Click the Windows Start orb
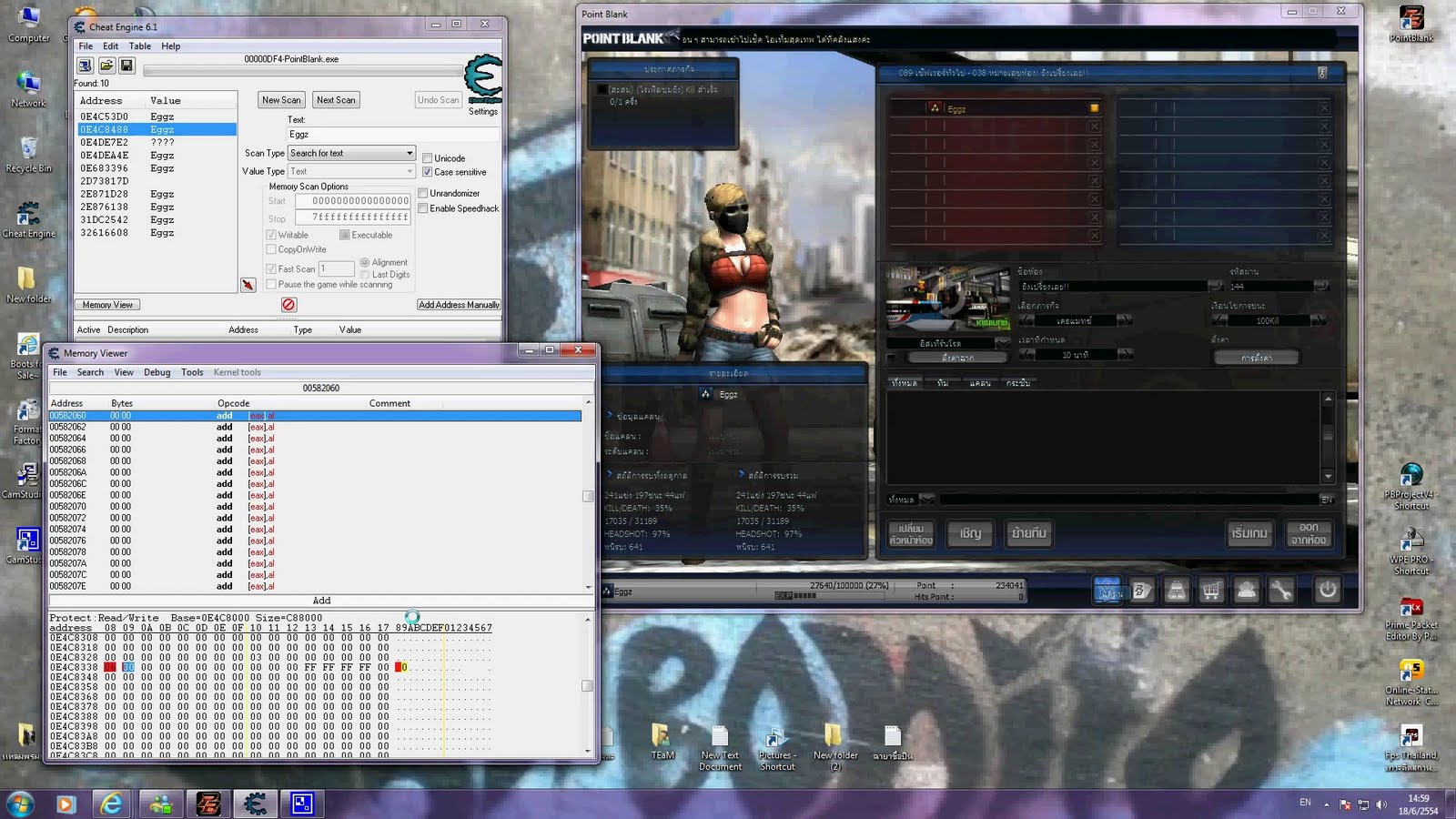1456x819 pixels. [x=20, y=804]
